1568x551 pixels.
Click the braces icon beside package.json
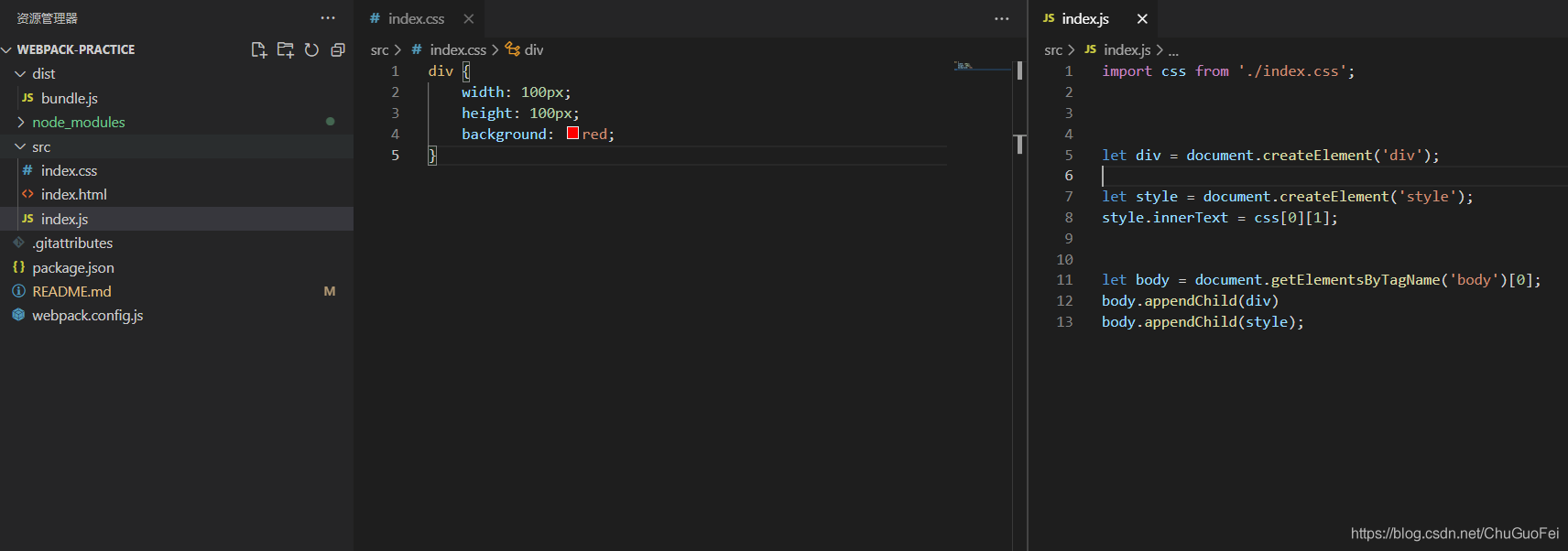(x=18, y=267)
